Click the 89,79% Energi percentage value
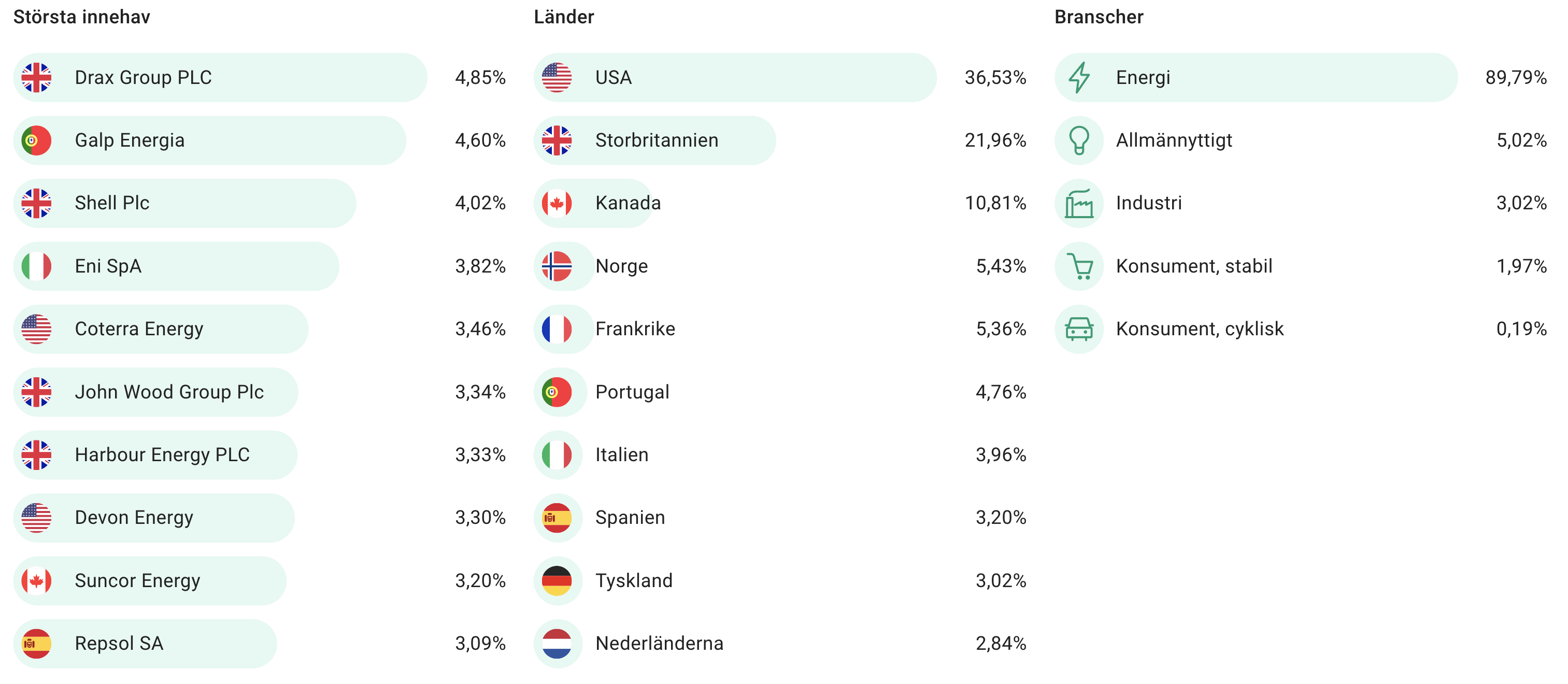This screenshot has width=1568, height=684. 1515,77
